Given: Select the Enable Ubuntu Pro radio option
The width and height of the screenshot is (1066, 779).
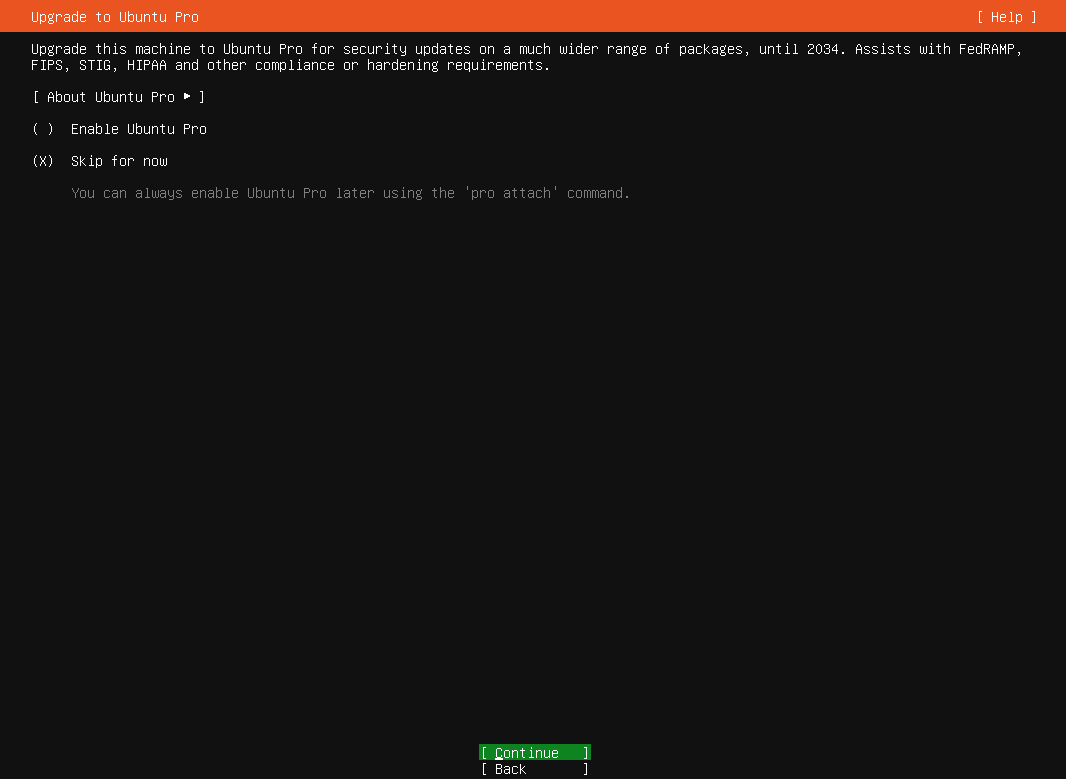Looking at the screenshot, I should (119, 129).
